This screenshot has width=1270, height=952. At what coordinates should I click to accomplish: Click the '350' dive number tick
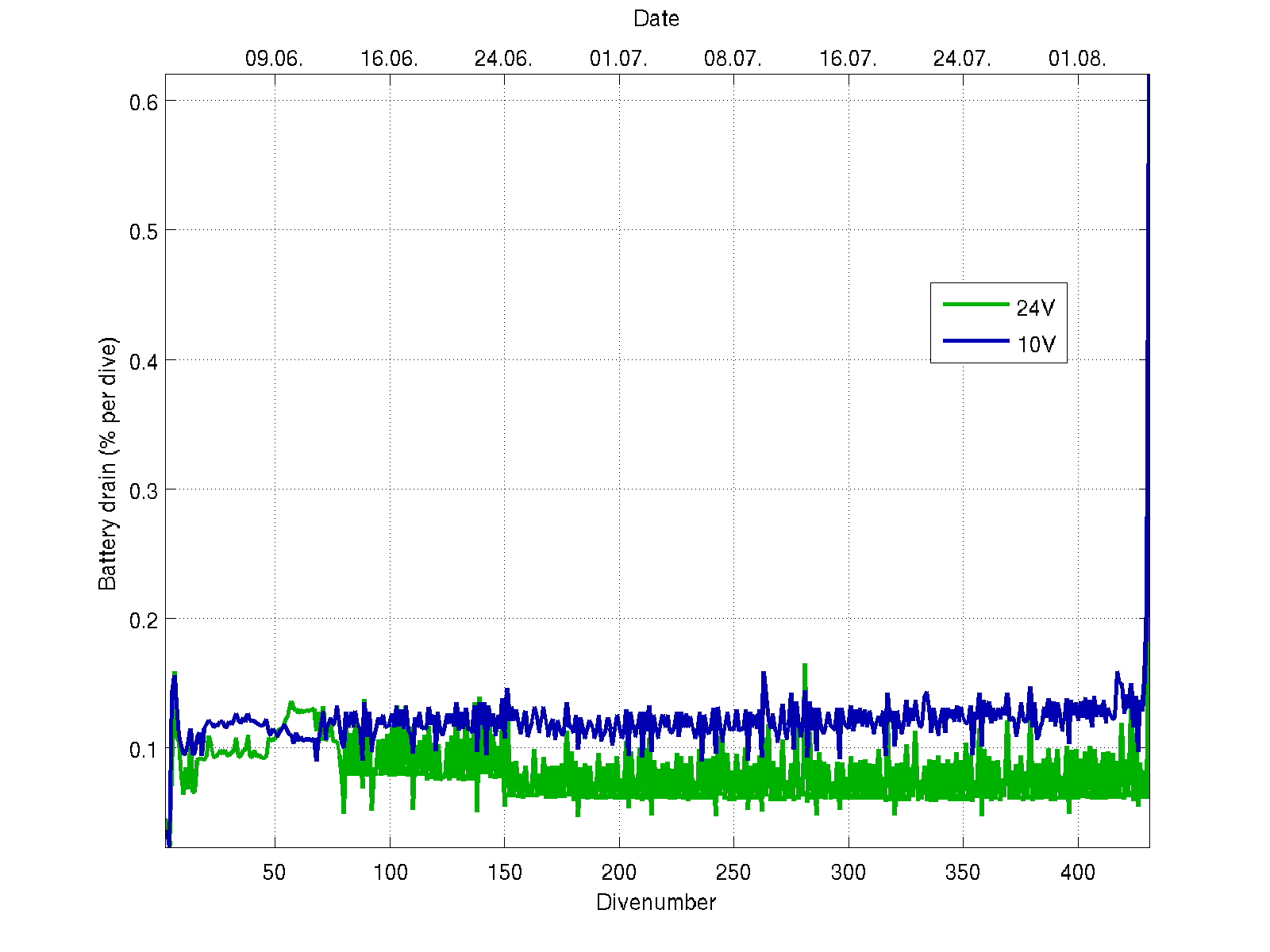click(x=963, y=873)
